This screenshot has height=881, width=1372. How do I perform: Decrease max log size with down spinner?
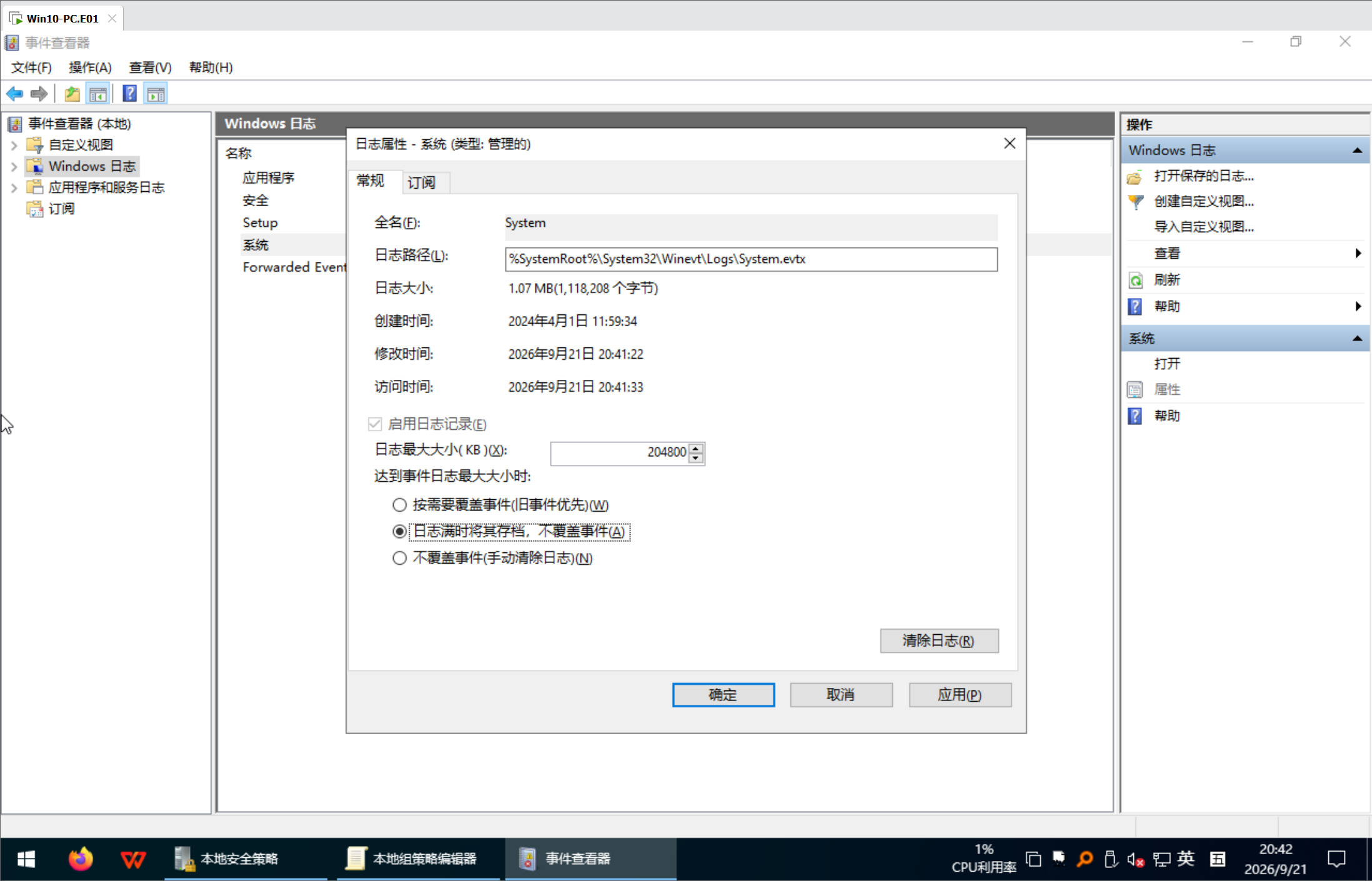pyautogui.click(x=696, y=458)
